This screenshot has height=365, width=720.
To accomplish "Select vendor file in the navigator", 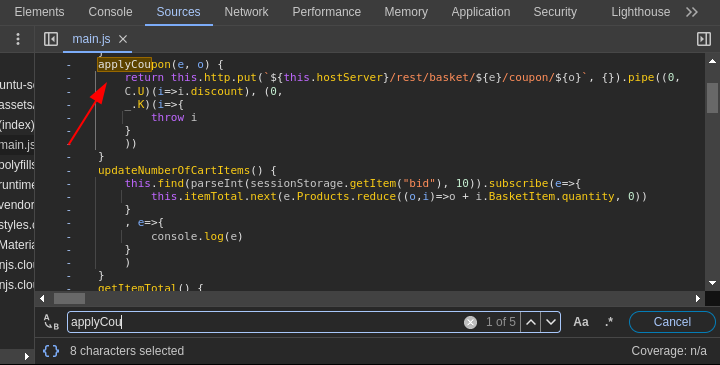I will pos(17,205).
